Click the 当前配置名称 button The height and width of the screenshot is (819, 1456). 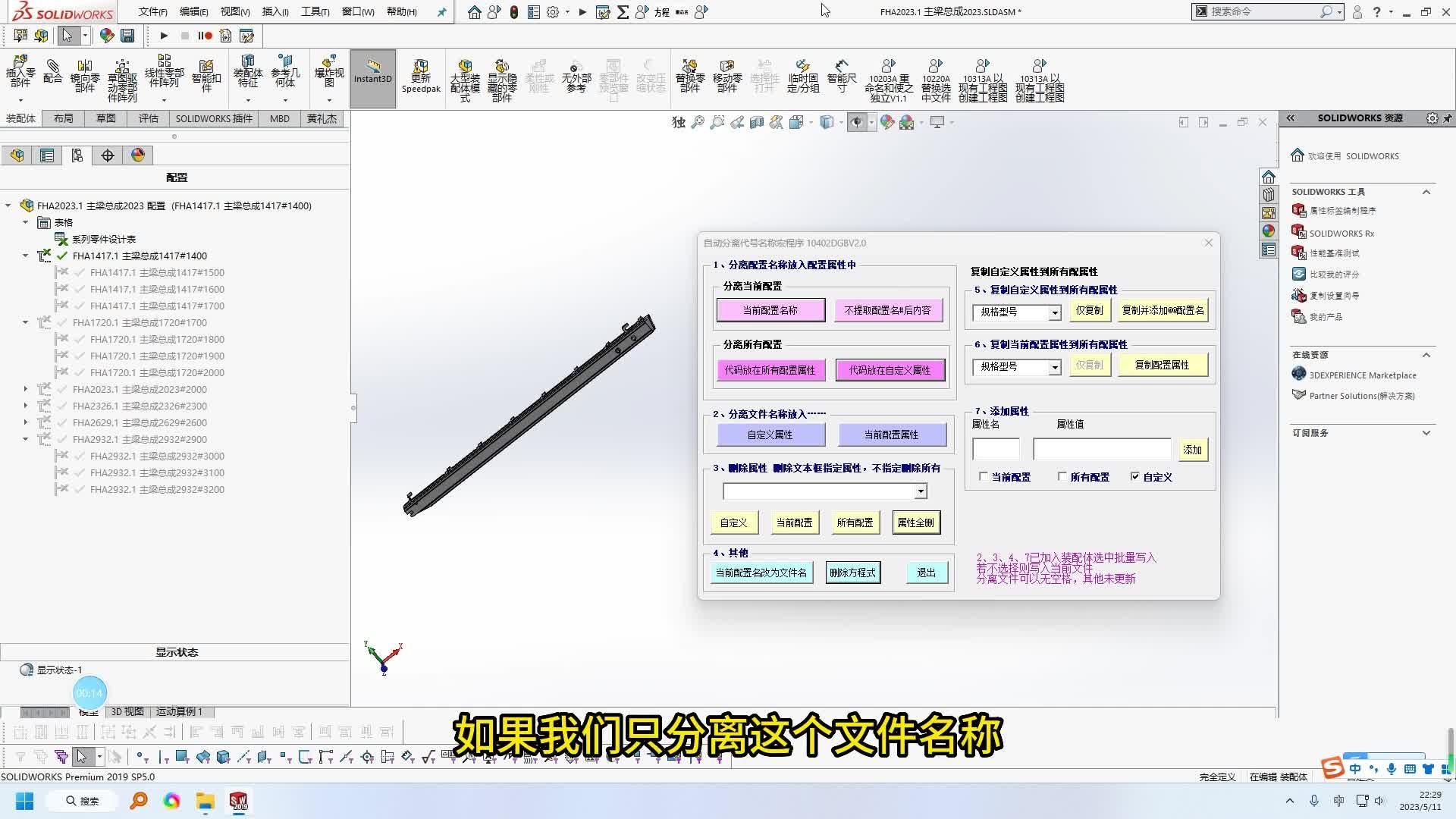pyautogui.click(x=770, y=310)
